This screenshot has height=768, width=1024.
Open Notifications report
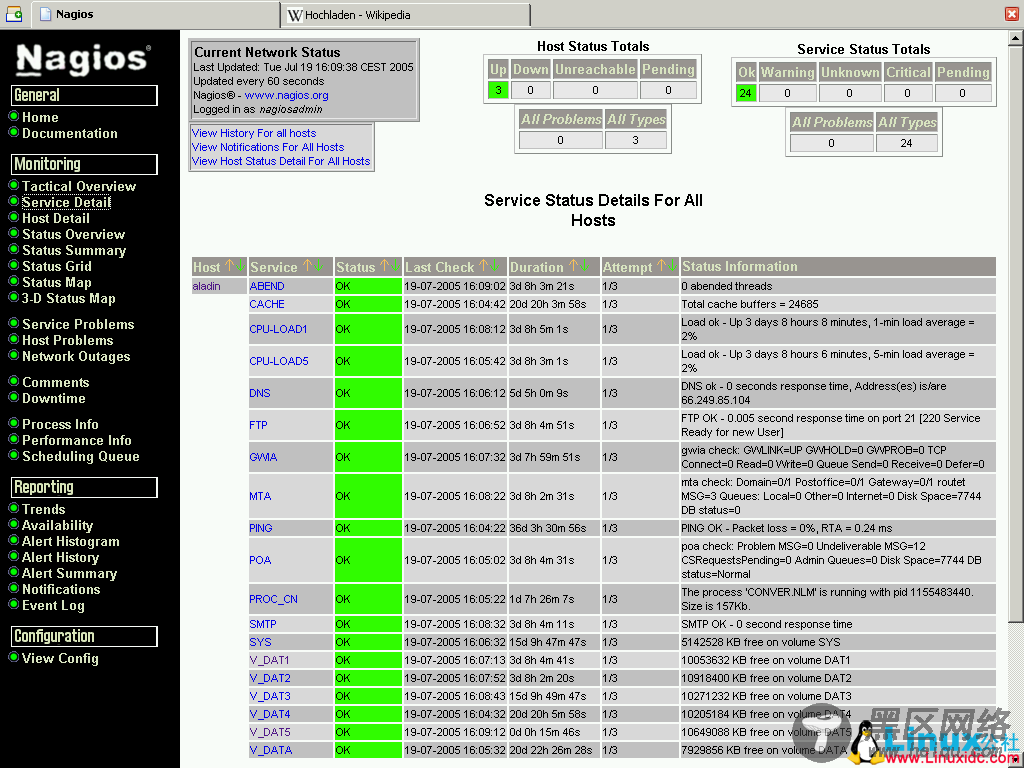click(x=61, y=590)
